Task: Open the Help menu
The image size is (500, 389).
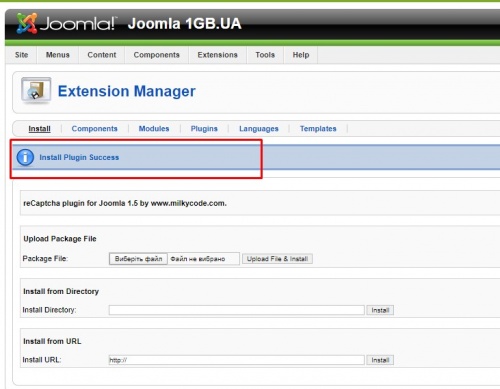Action: [301, 55]
